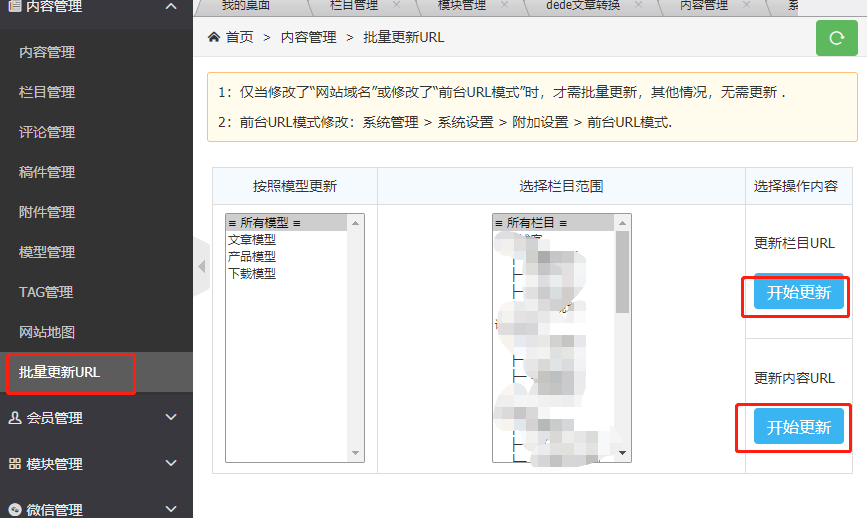
Task: Click 批量更新URL breadcrumb text
Action: (404, 37)
